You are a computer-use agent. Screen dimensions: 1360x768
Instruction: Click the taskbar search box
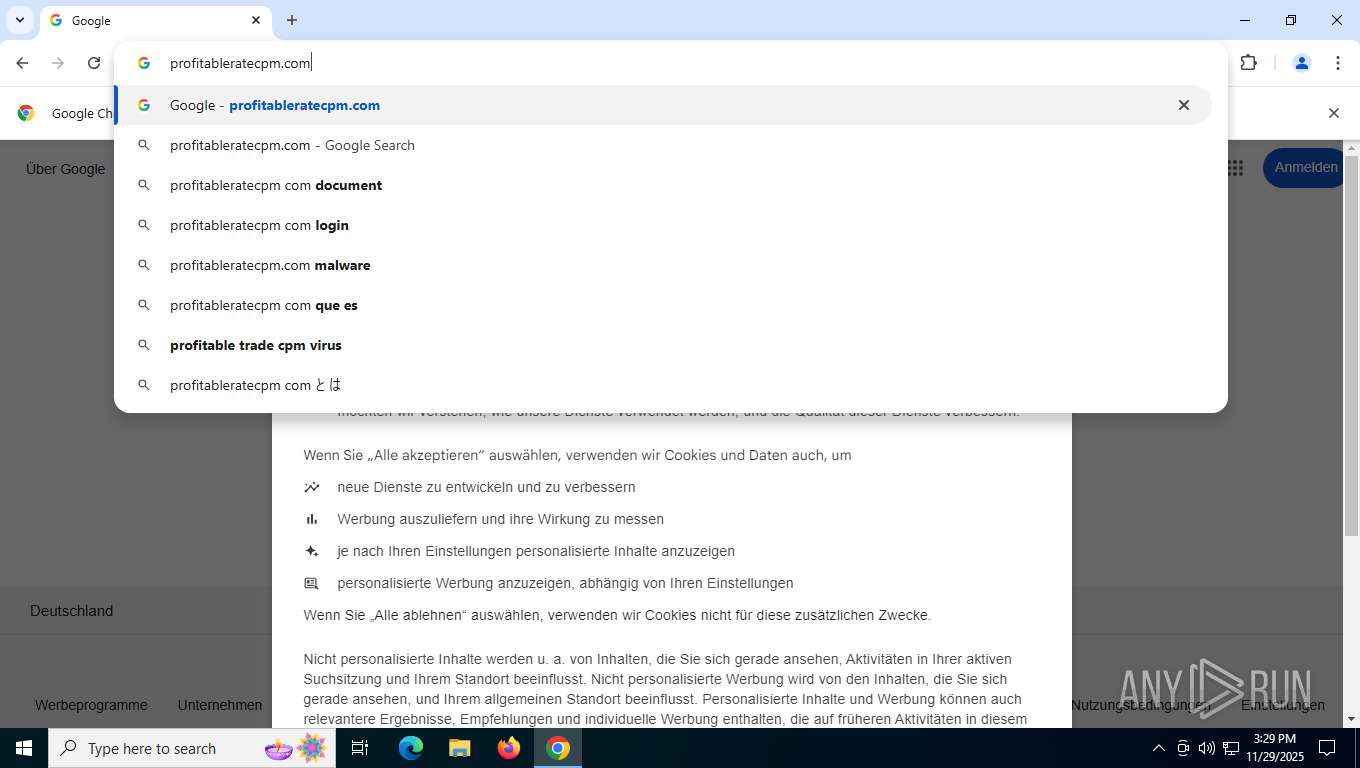click(190, 748)
